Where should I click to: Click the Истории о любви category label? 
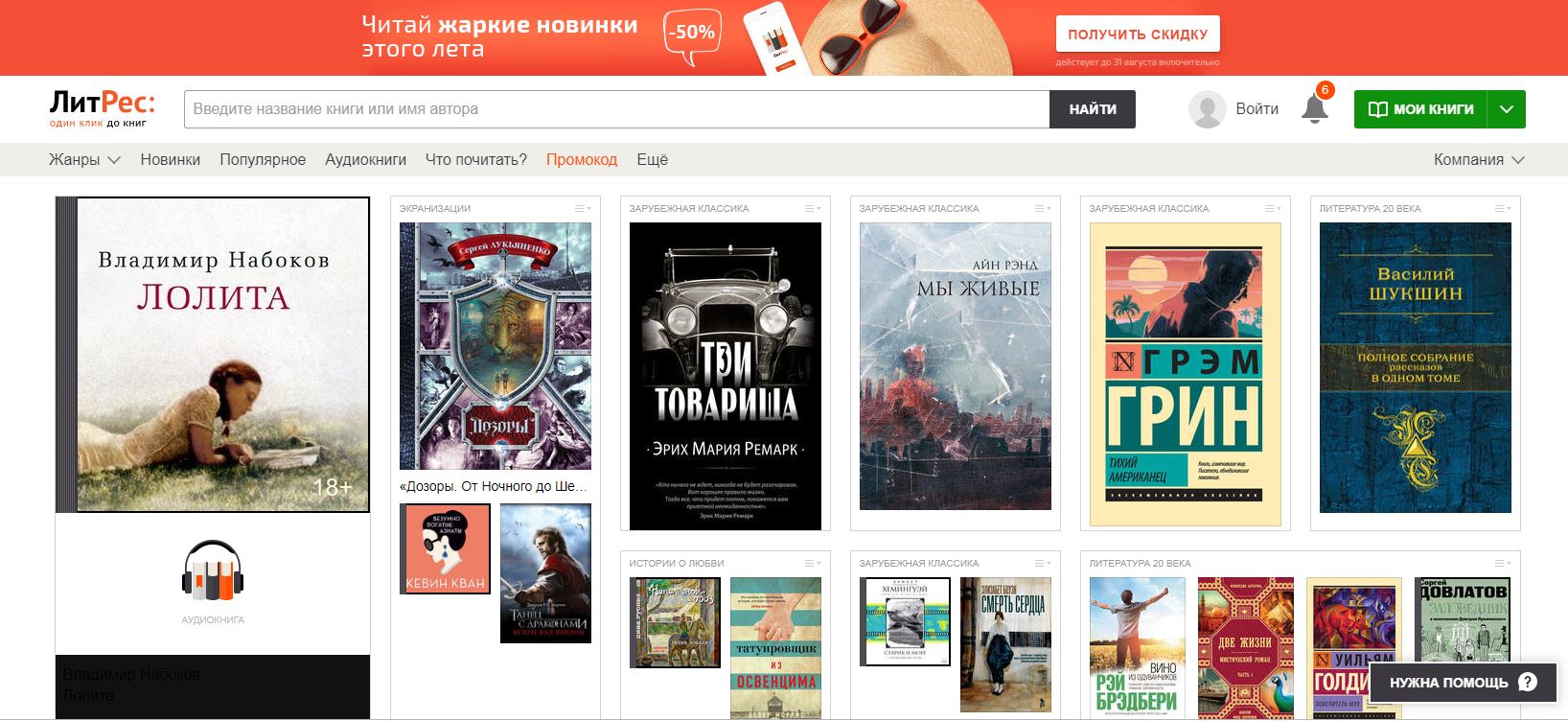(x=677, y=563)
